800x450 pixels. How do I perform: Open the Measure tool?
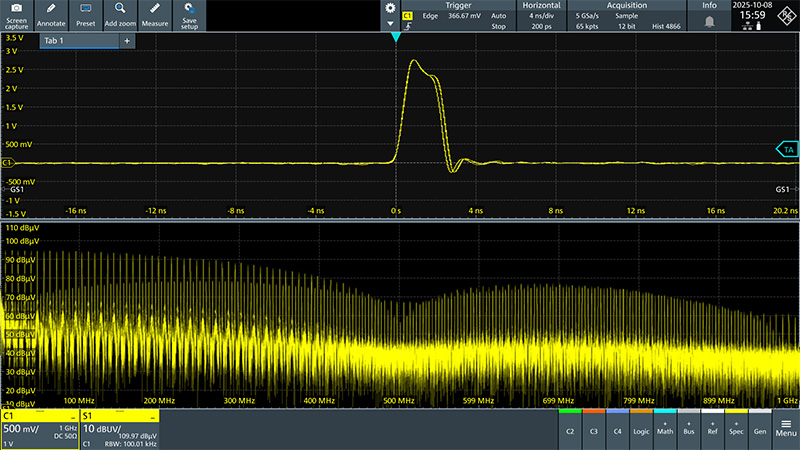(x=154, y=14)
